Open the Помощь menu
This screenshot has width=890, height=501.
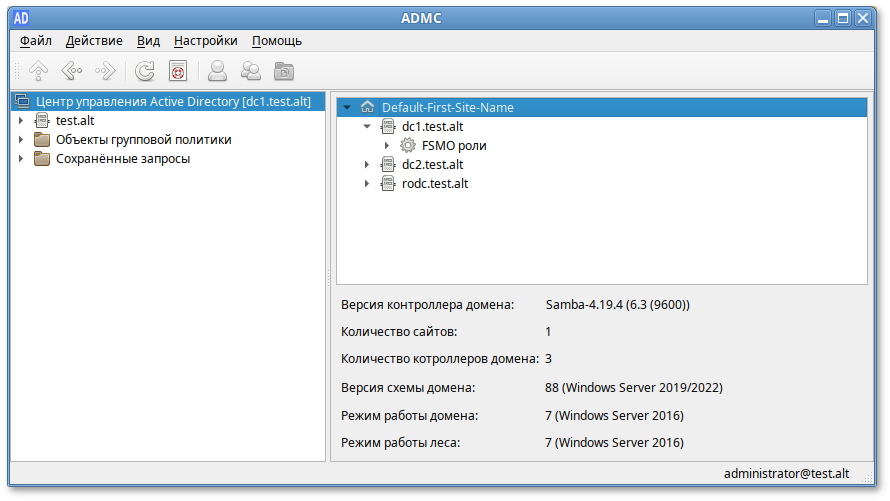click(x=277, y=41)
